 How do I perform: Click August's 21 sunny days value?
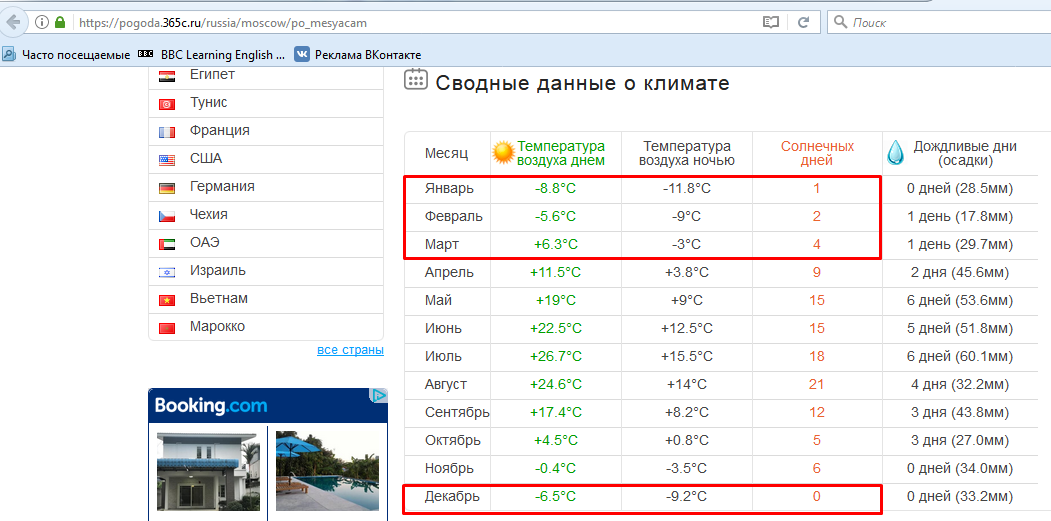click(816, 385)
